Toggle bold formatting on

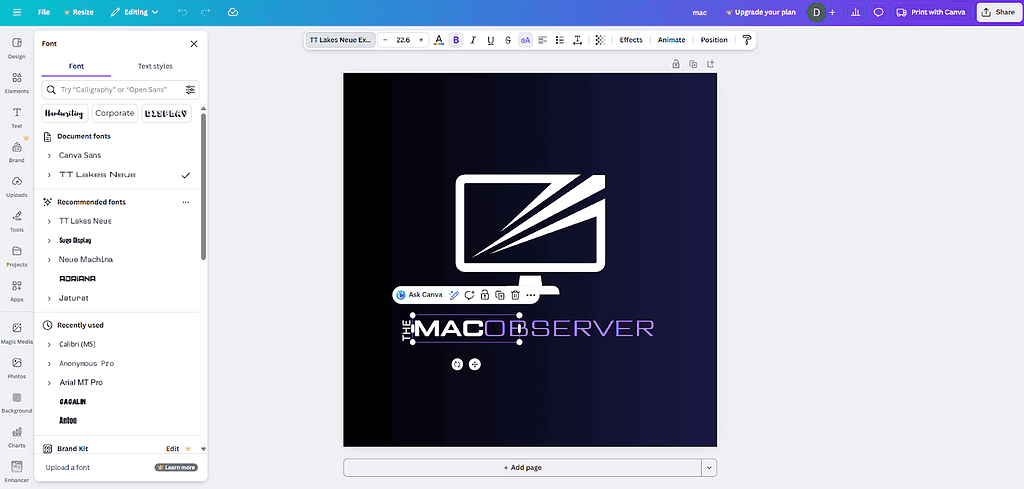pyautogui.click(x=456, y=40)
